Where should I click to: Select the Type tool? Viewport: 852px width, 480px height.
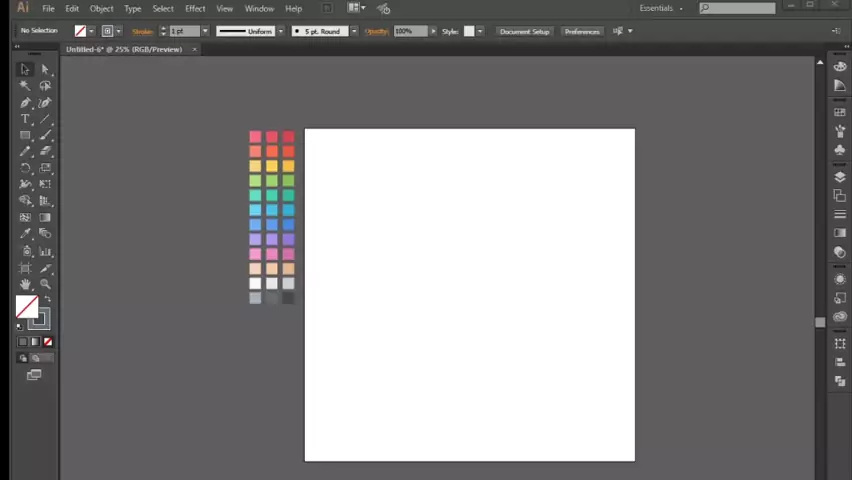pos(25,119)
